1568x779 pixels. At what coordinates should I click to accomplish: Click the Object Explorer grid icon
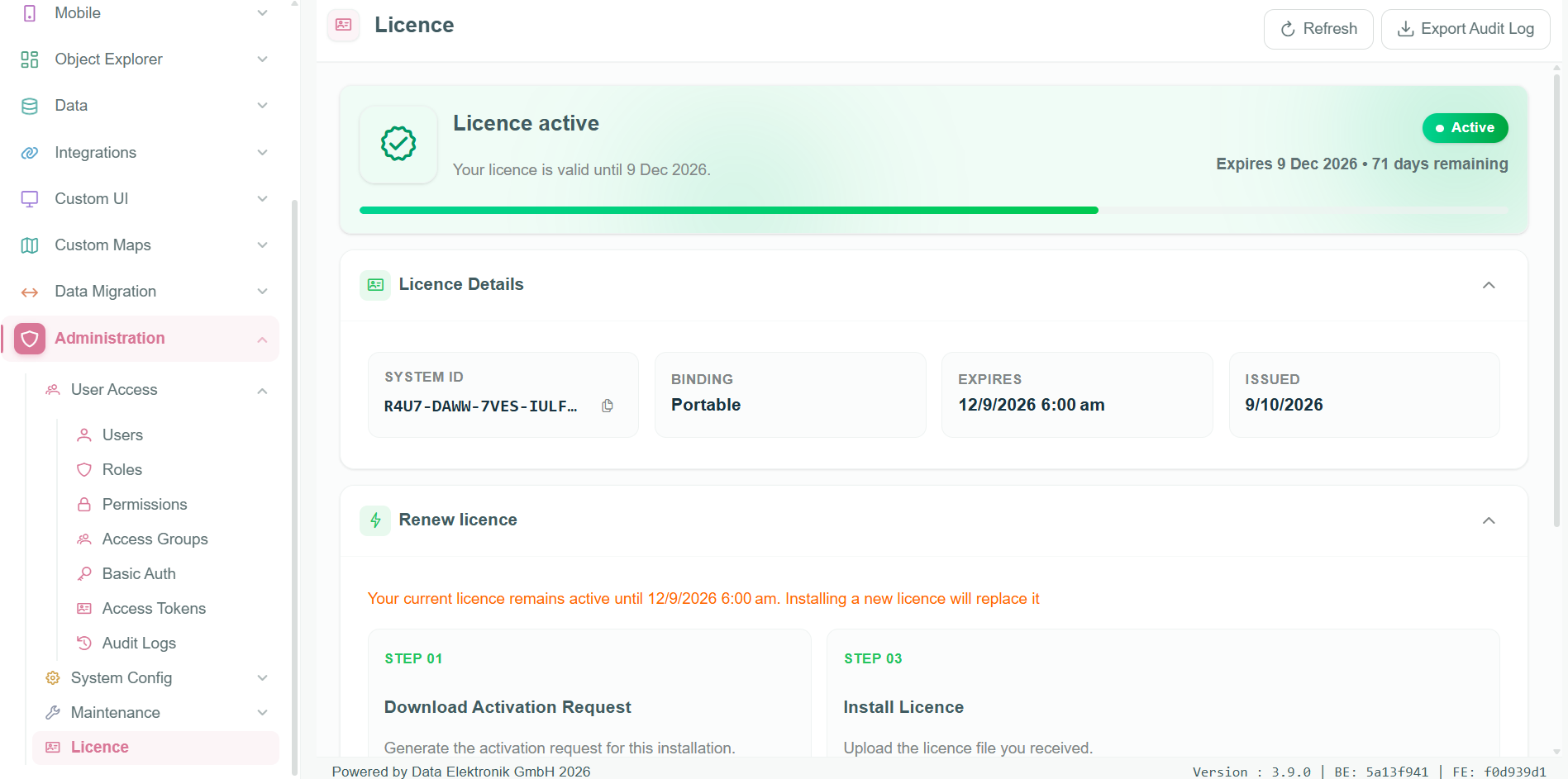click(30, 59)
